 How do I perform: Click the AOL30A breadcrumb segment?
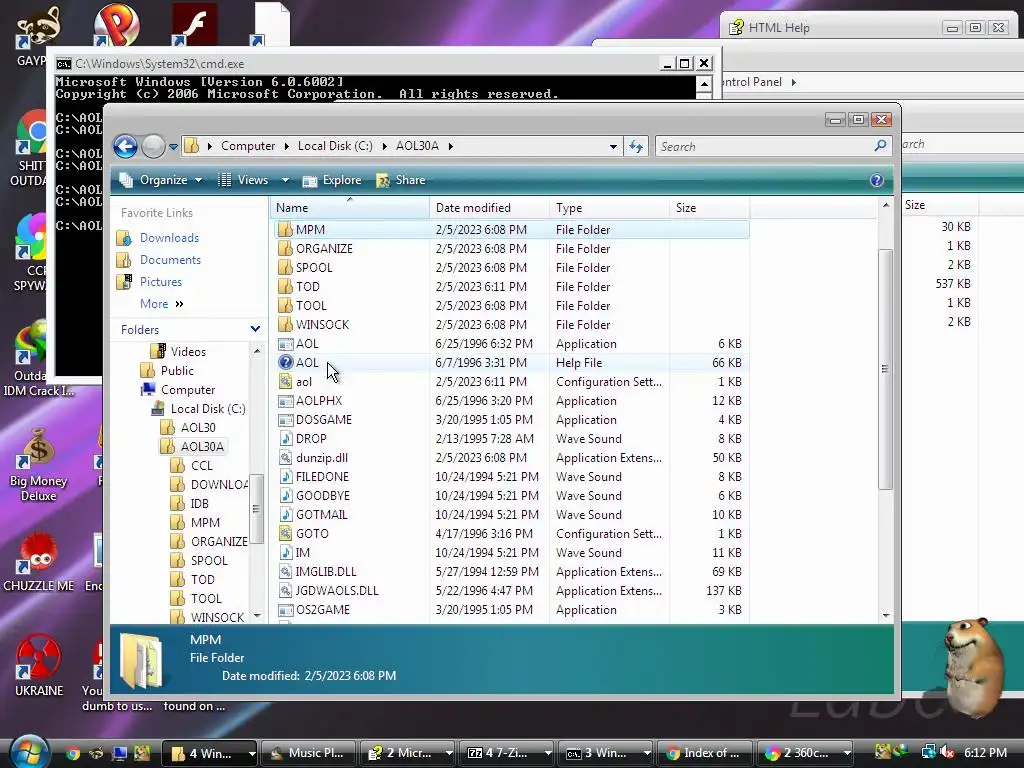417,146
